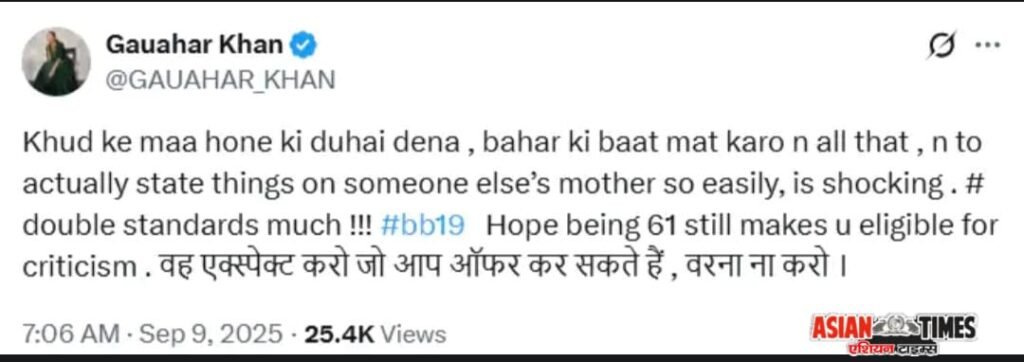This screenshot has height=362, width=1024.
Task: Open the @GAUAHAR_KHAN handle link
Action: 219,80
